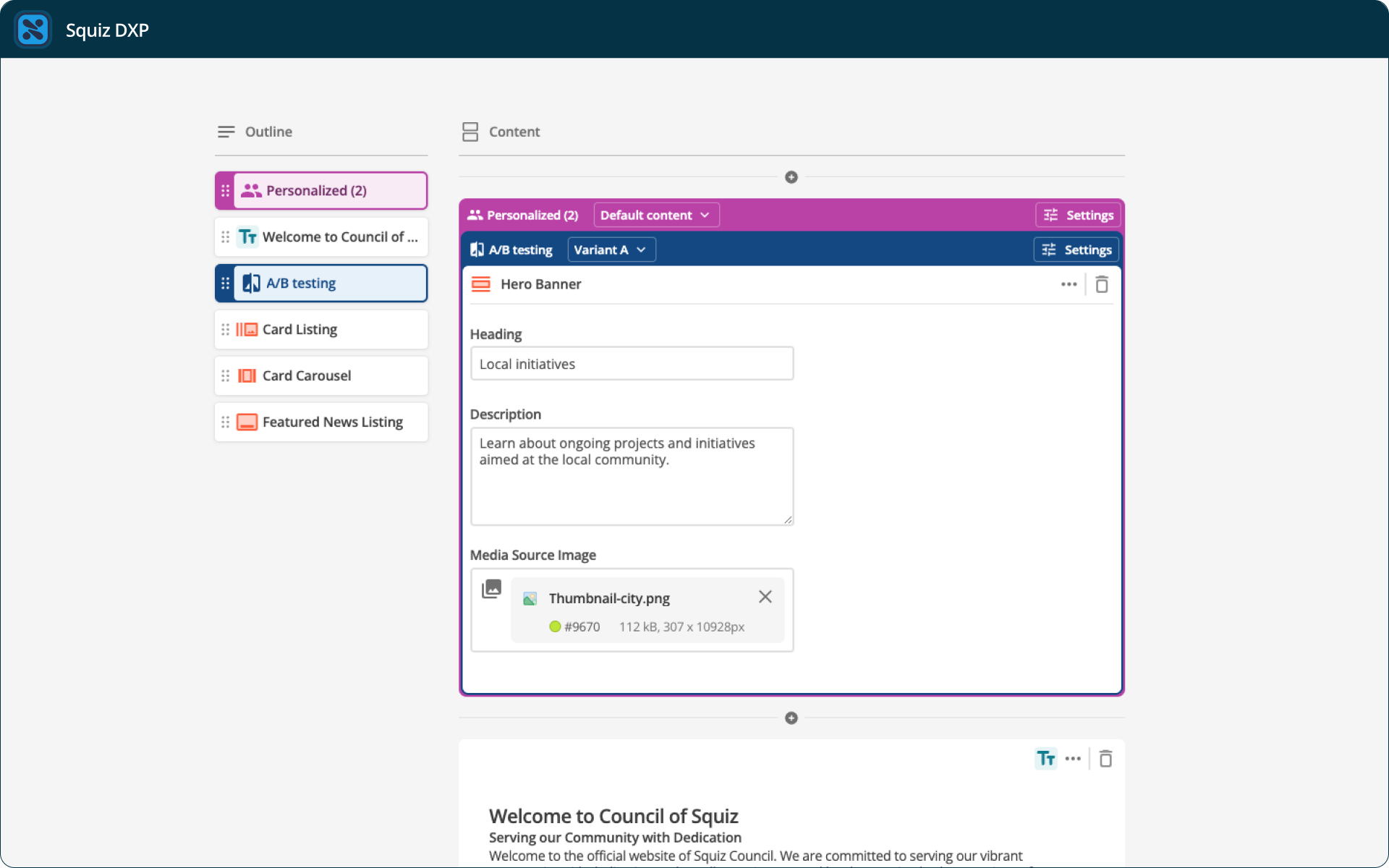
Task: Click the drag handle on A/B testing outline item
Action: coord(225,283)
